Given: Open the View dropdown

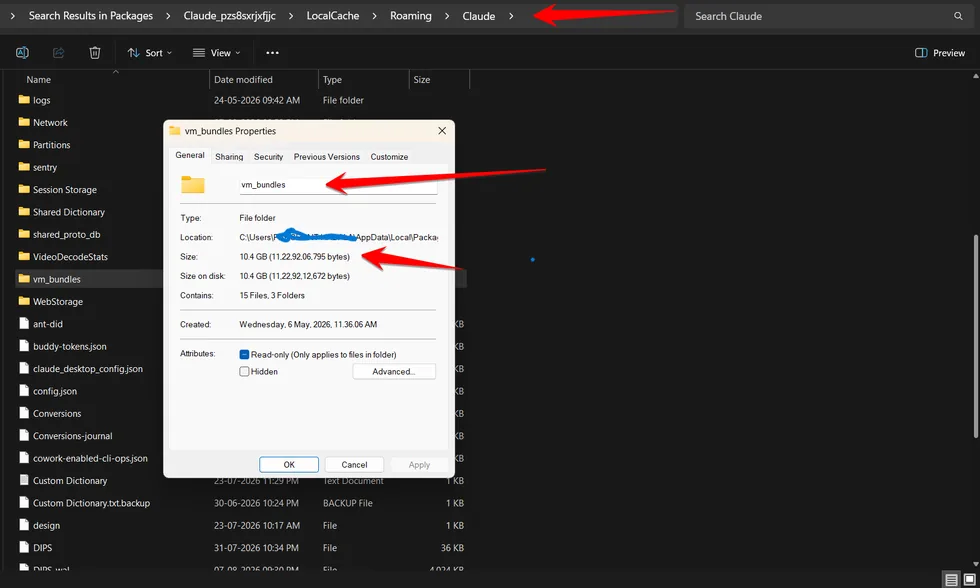Looking at the screenshot, I should coord(216,53).
